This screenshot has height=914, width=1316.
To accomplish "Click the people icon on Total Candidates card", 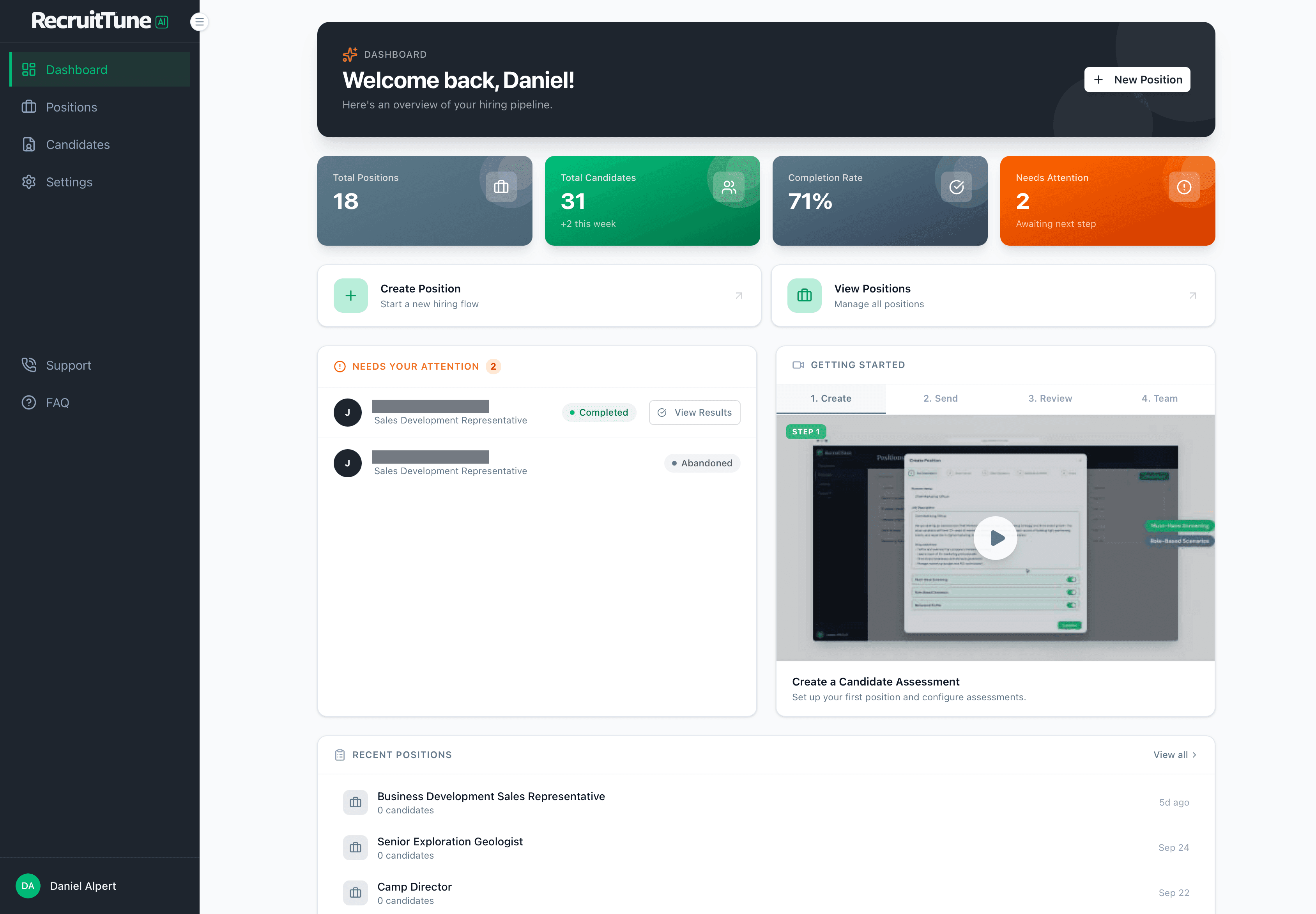I will click(729, 187).
